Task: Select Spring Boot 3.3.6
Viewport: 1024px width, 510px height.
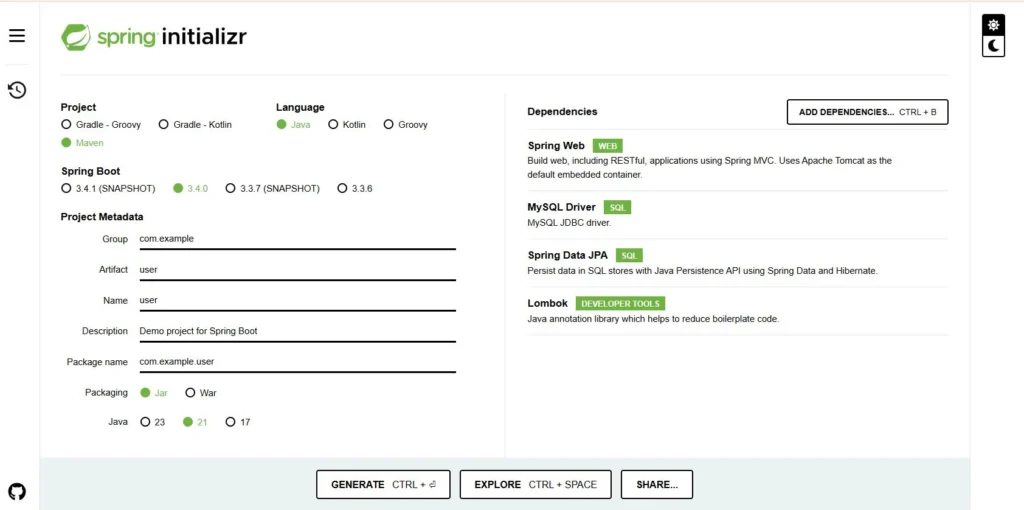Action: [x=355, y=189]
